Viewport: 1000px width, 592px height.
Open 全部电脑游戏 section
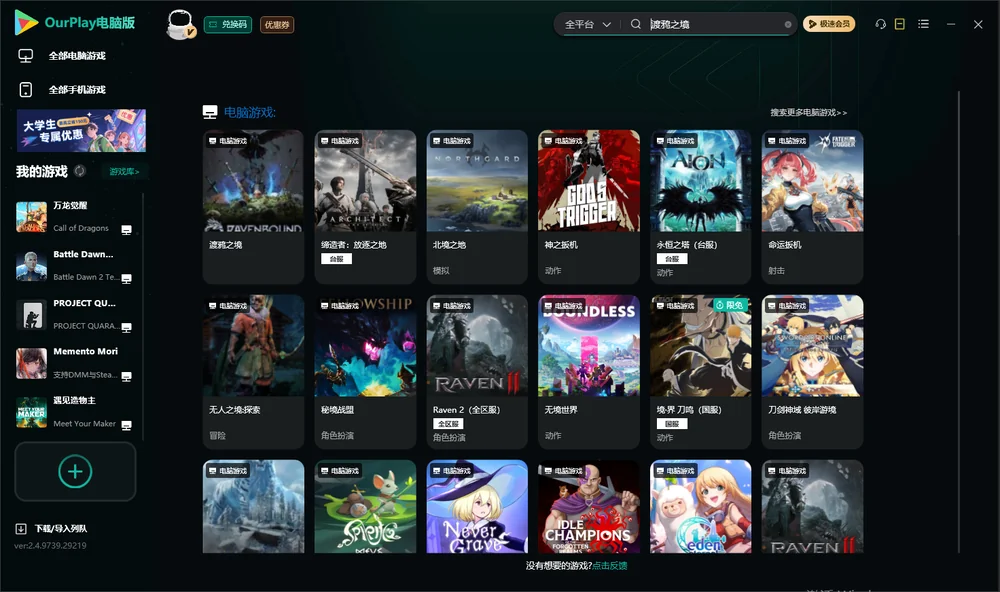pos(77,56)
